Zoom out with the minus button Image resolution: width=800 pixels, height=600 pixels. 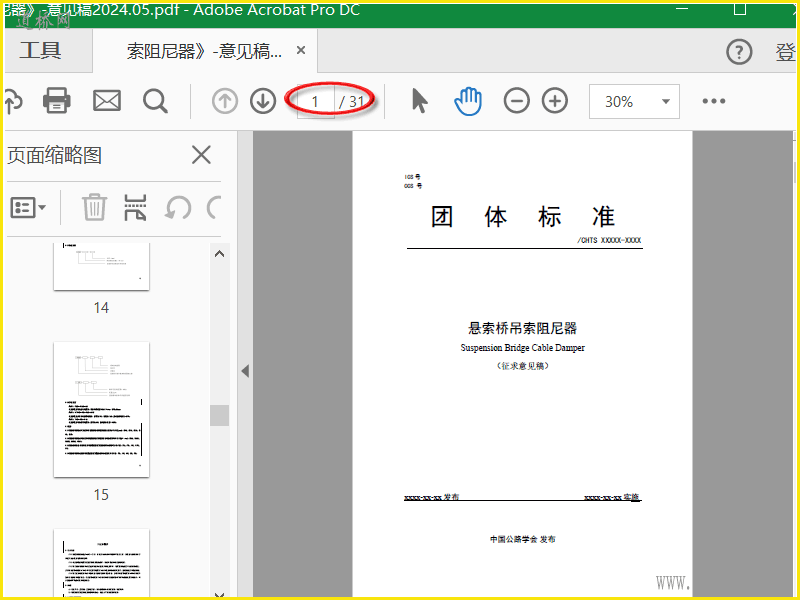pyautogui.click(x=517, y=101)
